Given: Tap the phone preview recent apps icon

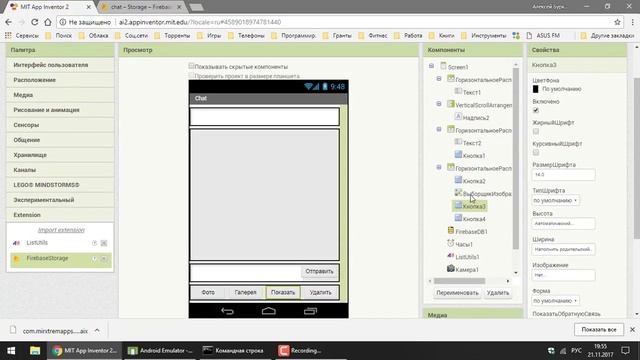Looking at the screenshot, I should tap(310, 311).
